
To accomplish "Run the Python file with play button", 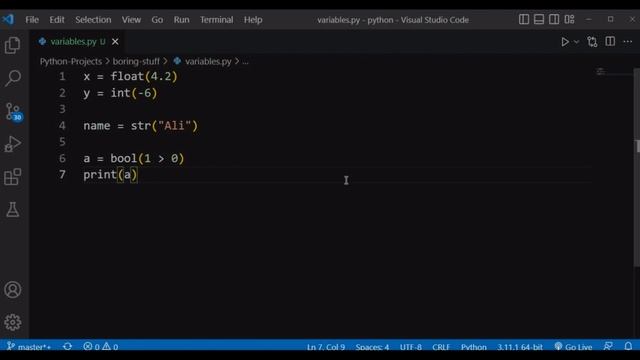I will pyautogui.click(x=565, y=42).
